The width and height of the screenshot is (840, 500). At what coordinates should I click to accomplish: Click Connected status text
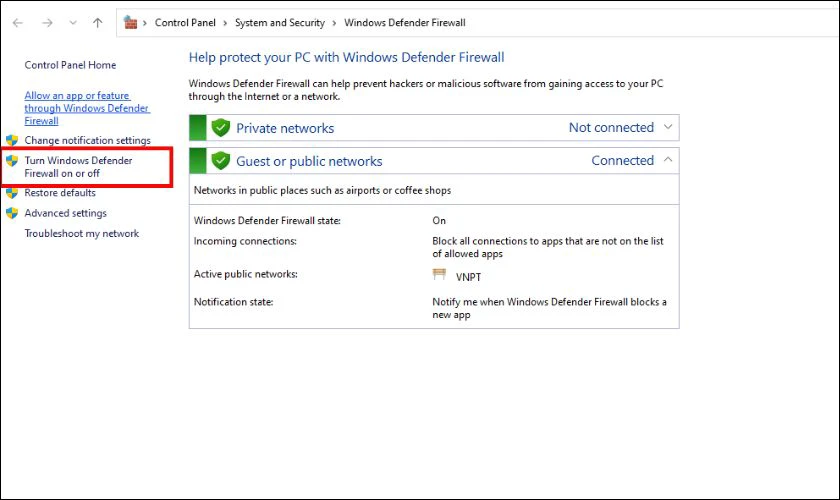coord(622,160)
